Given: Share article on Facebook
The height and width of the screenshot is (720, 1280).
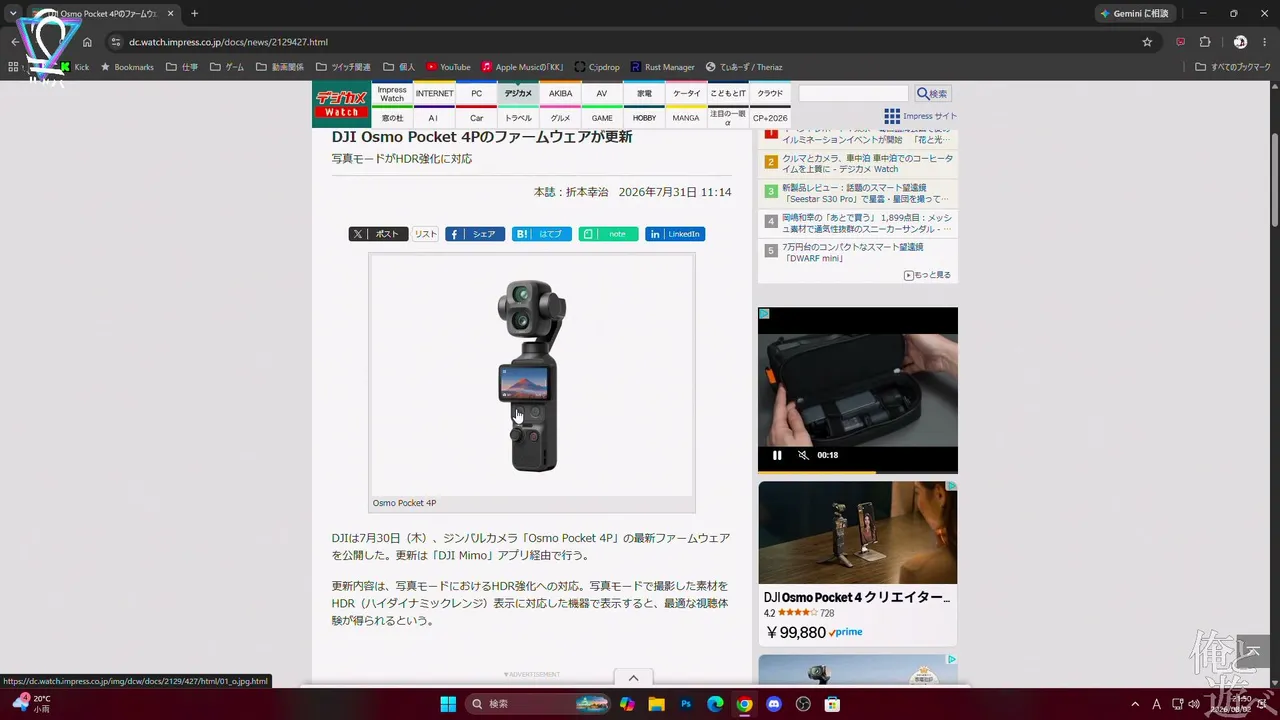Looking at the screenshot, I should [x=475, y=234].
